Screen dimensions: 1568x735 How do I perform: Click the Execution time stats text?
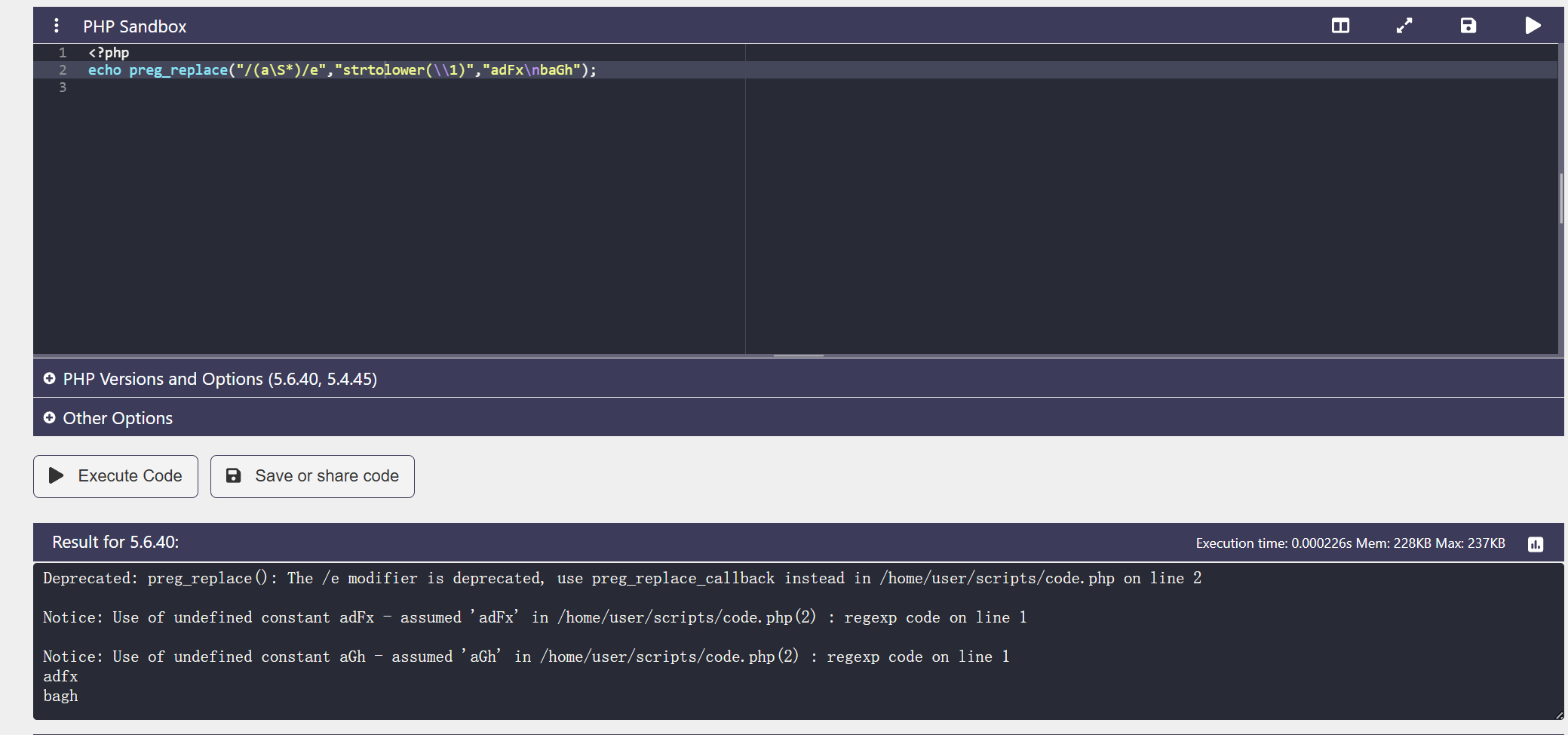pos(1350,543)
